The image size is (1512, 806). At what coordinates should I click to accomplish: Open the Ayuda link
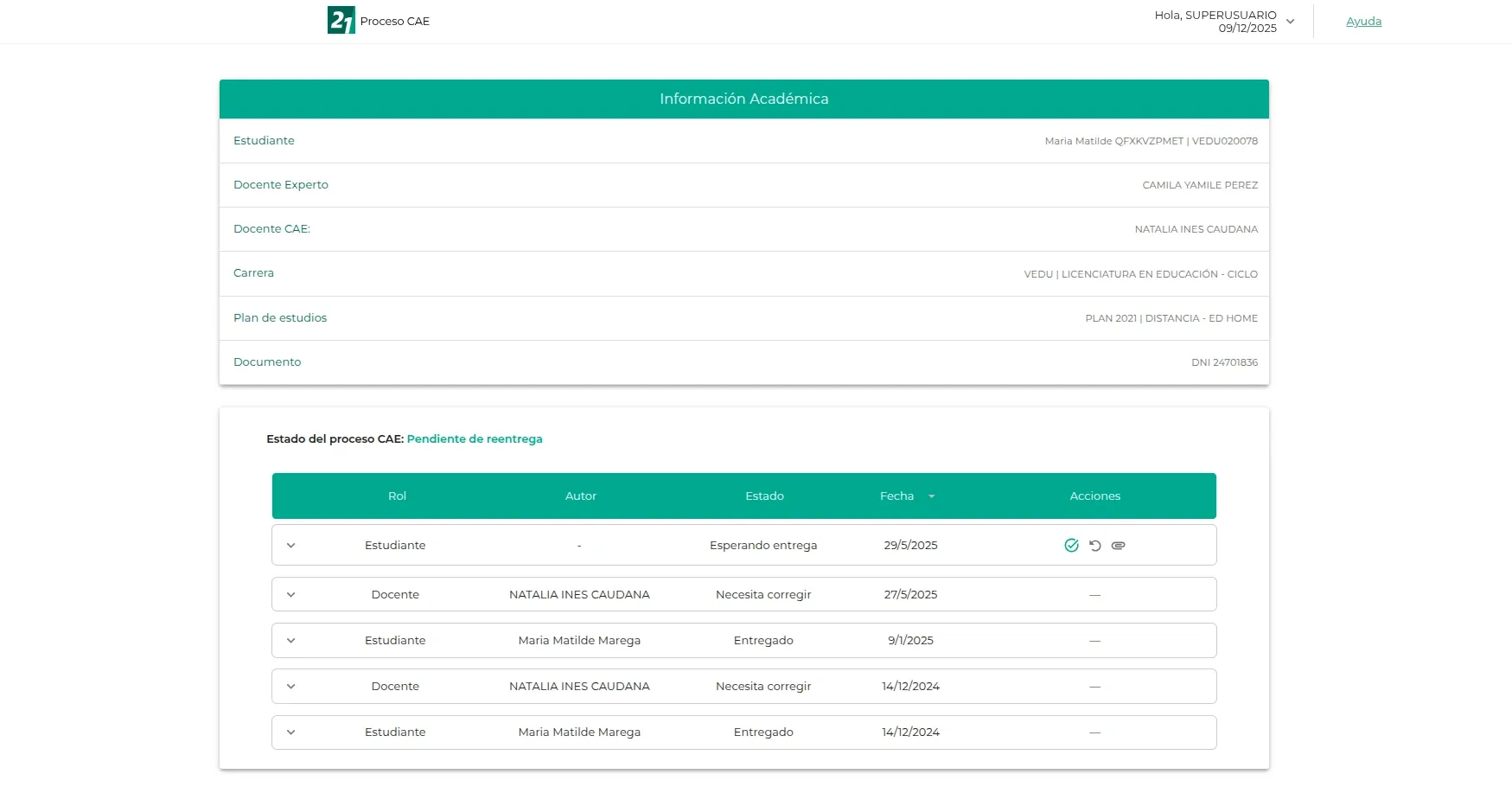[x=1363, y=21]
